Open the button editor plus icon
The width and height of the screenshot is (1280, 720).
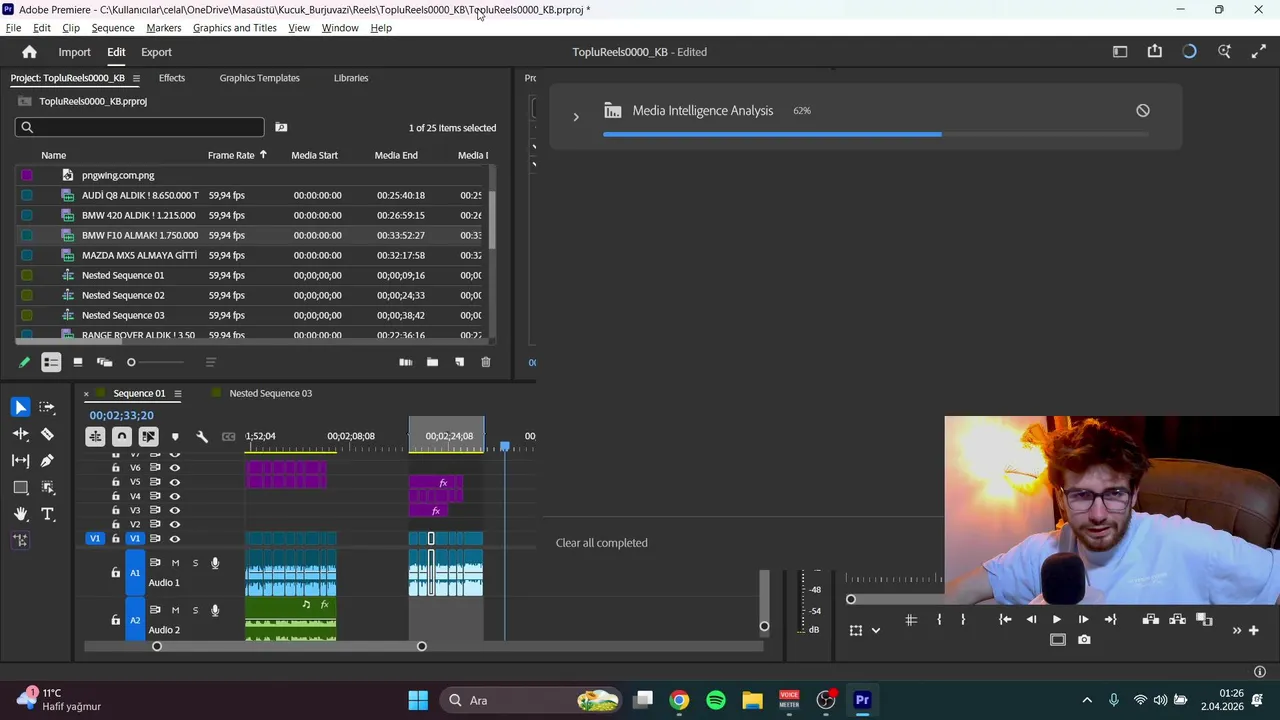click(1253, 630)
